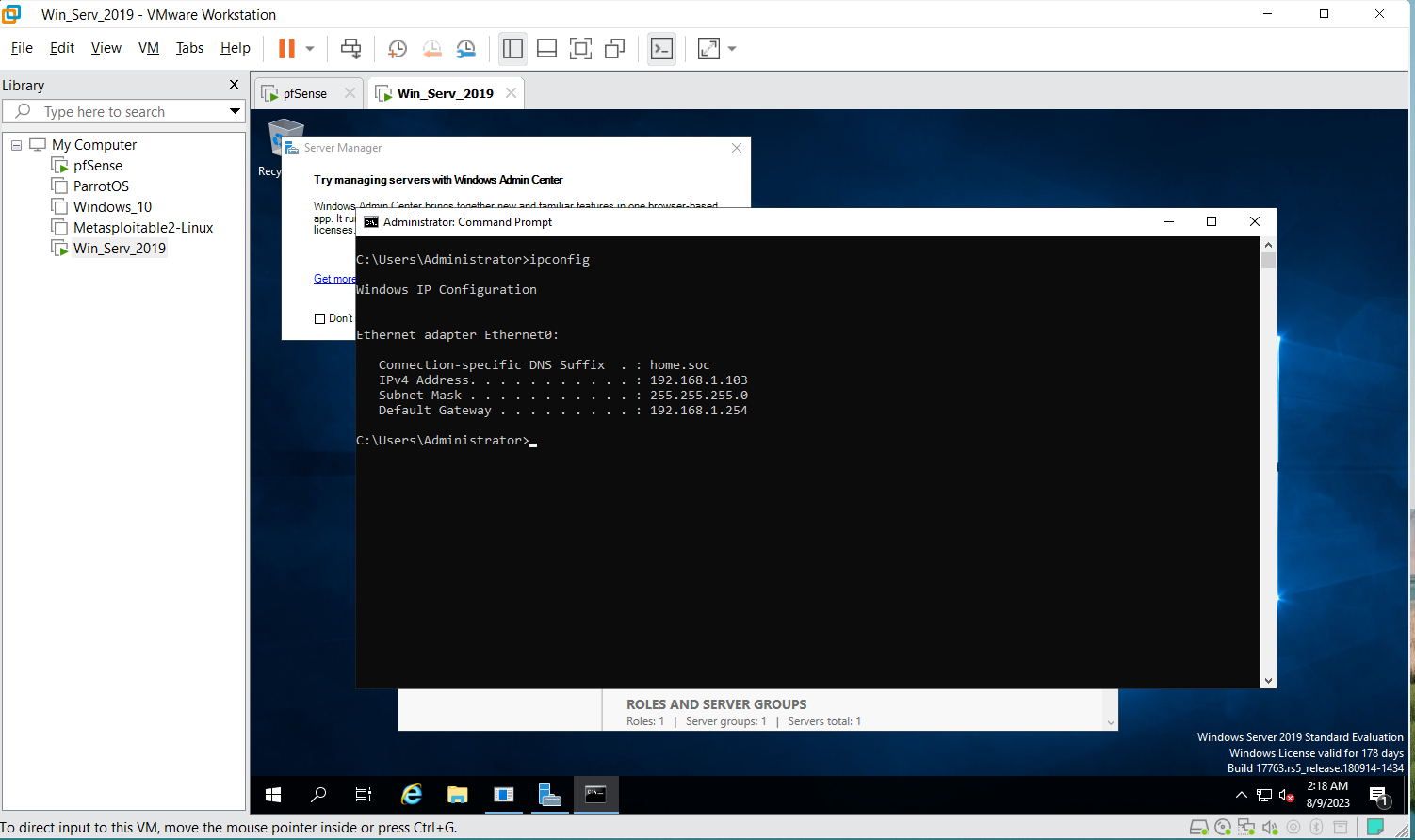Open the guest clock showing 2:18 AM

coord(1327,795)
